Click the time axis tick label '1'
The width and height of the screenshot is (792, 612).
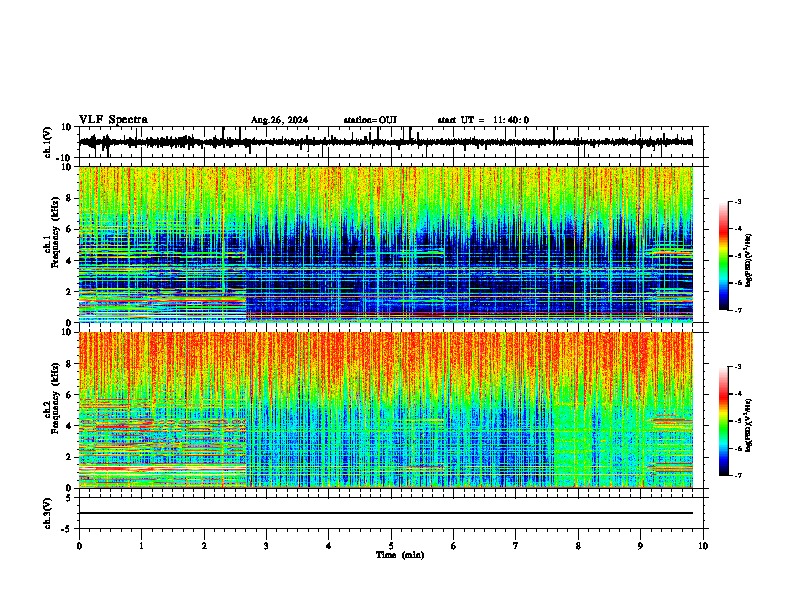[x=141, y=546]
